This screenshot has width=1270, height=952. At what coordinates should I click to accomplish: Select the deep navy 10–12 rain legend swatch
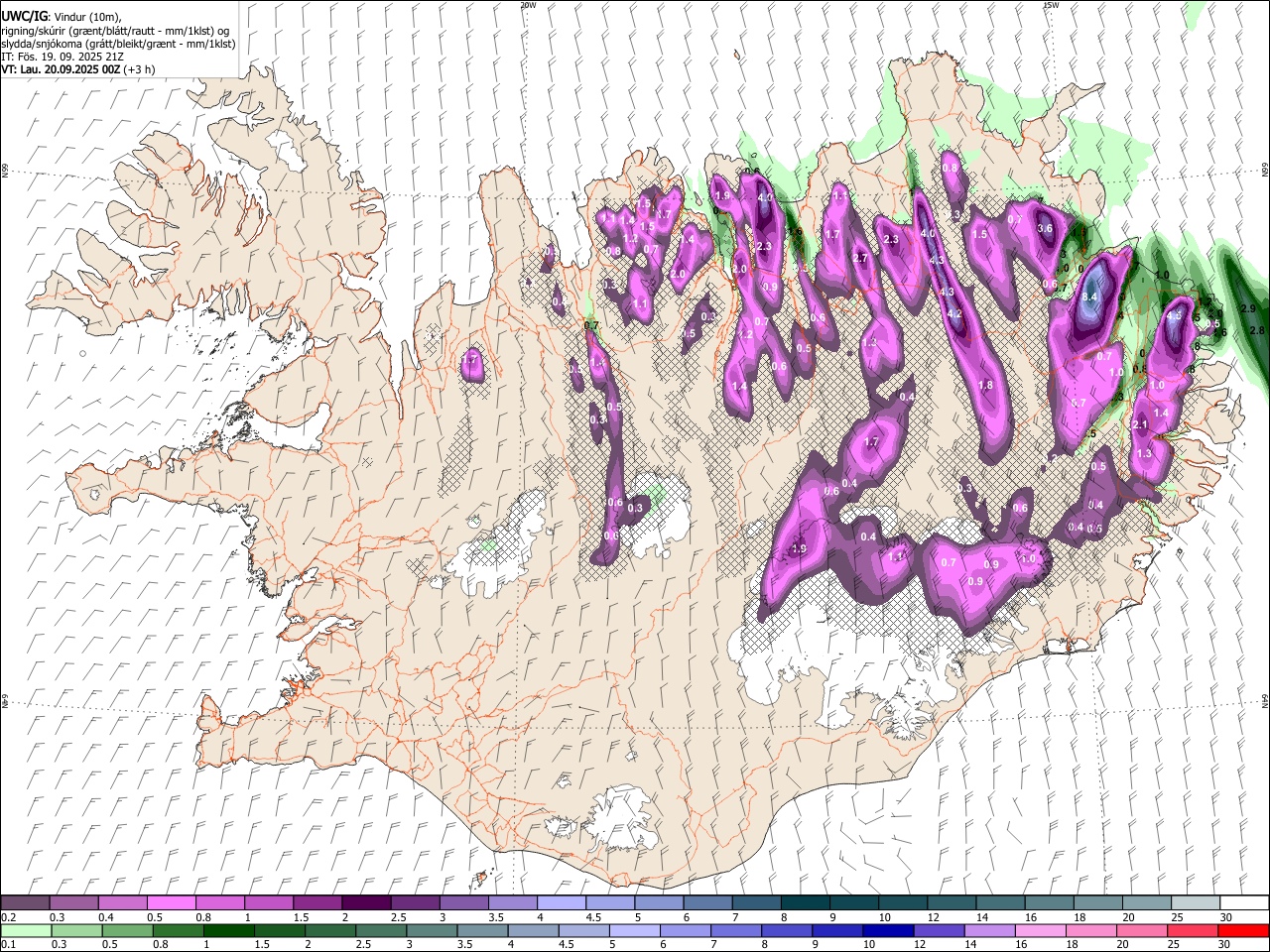click(886, 930)
